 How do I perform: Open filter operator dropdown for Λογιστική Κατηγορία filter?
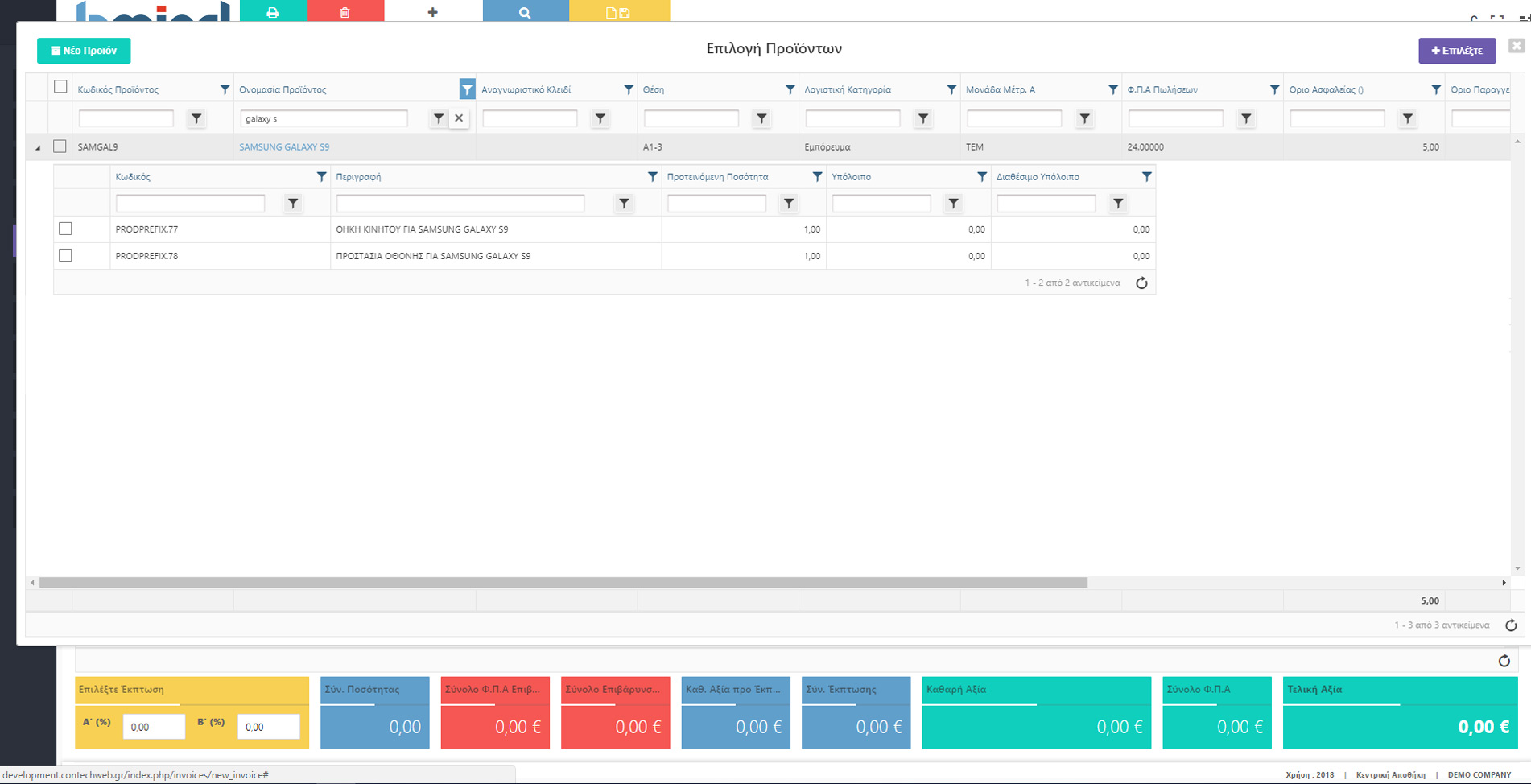(923, 118)
